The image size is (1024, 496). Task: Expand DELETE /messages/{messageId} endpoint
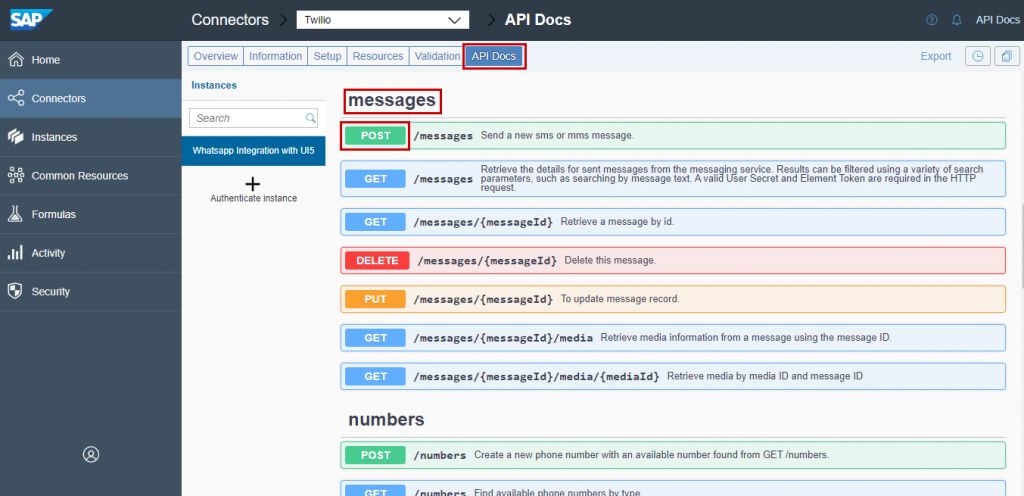click(x=673, y=260)
